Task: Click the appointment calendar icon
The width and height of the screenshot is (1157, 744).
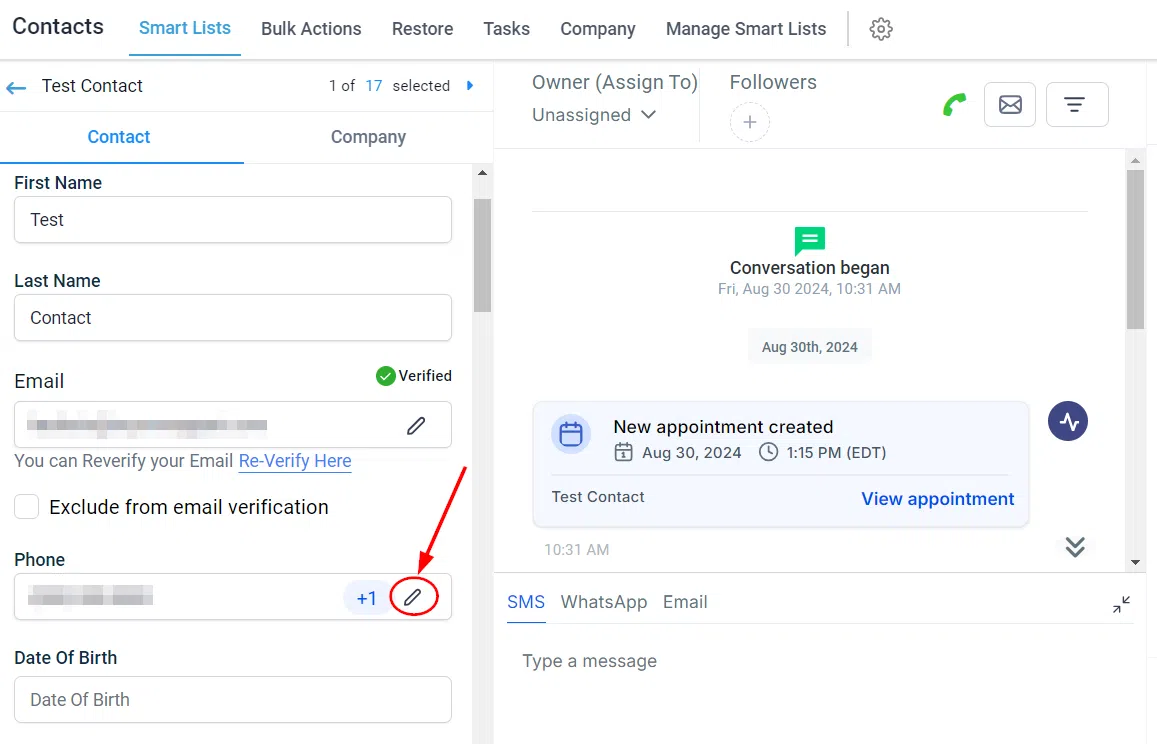Action: coord(570,433)
